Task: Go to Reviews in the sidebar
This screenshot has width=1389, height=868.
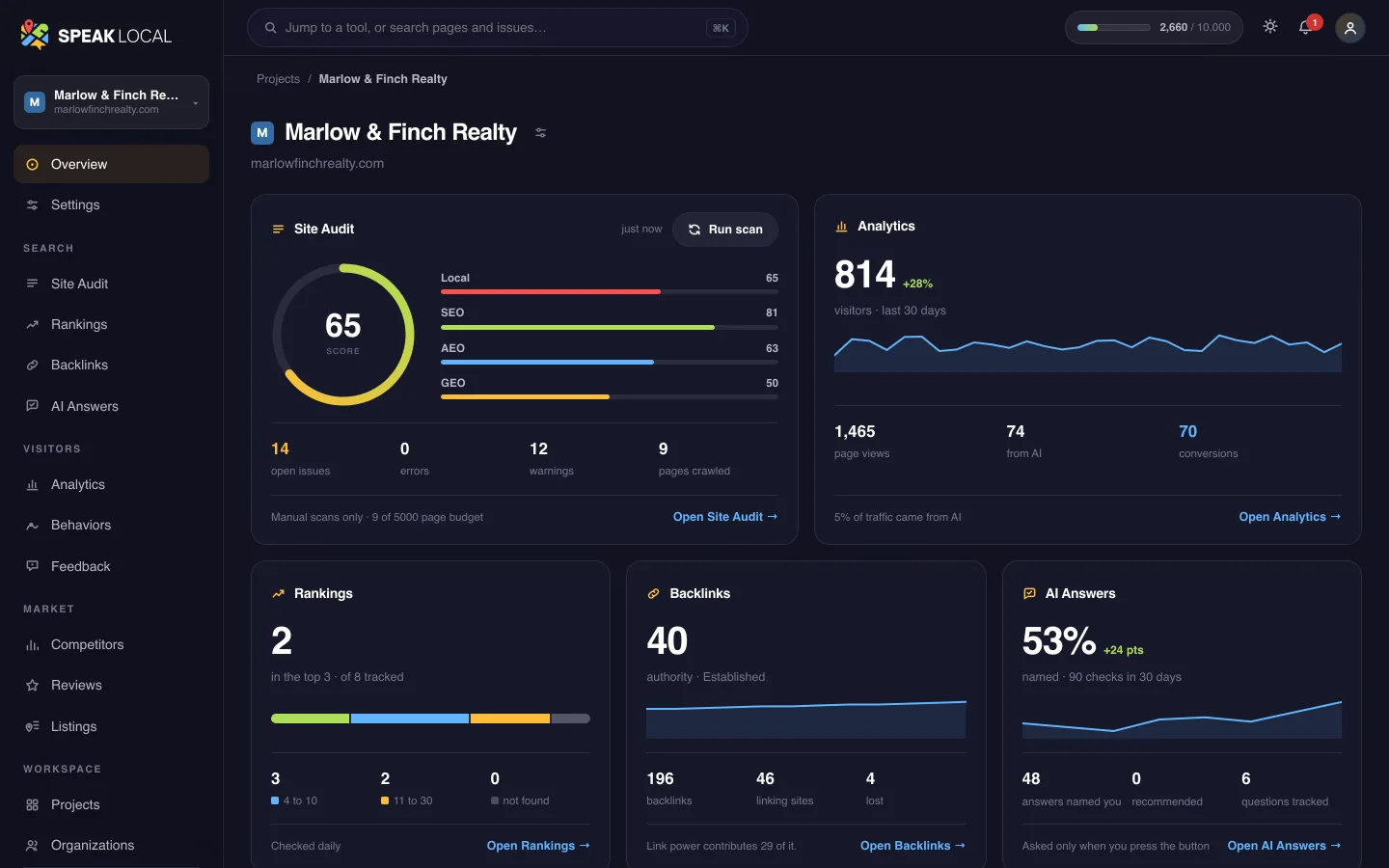Action: coord(111,685)
